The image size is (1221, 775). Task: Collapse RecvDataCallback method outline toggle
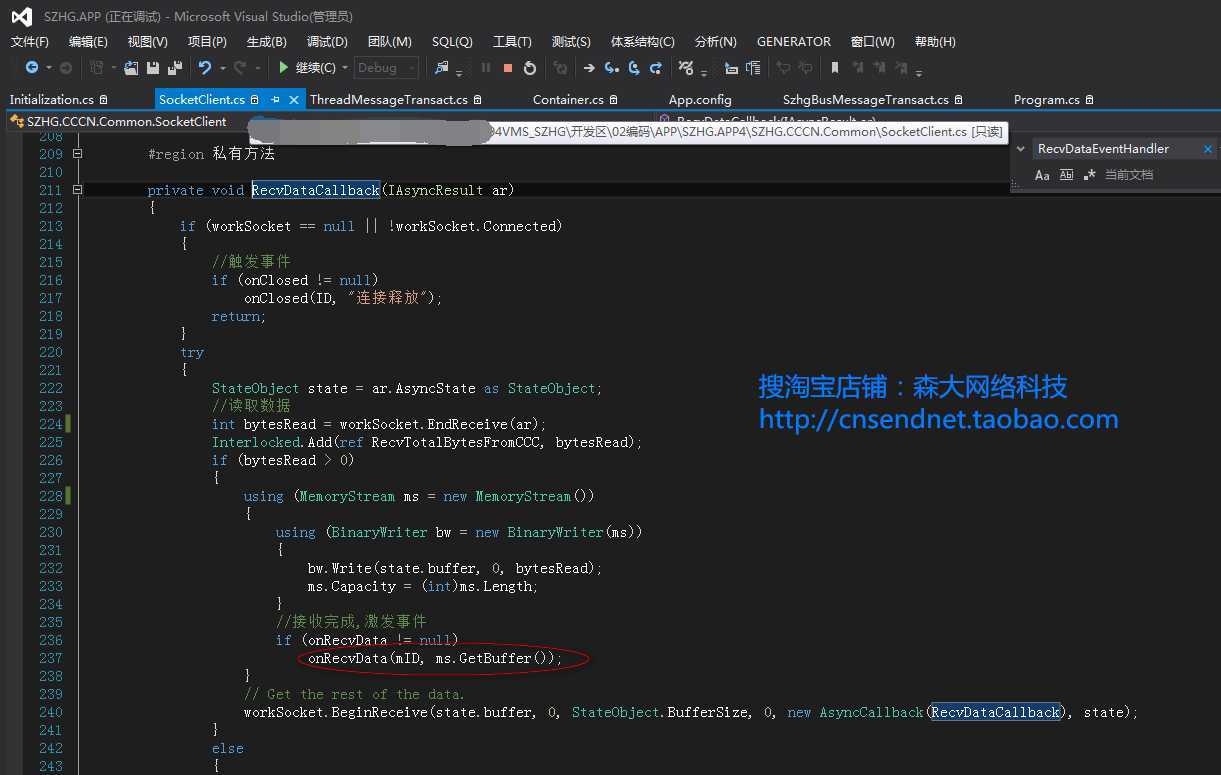coord(77,190)
